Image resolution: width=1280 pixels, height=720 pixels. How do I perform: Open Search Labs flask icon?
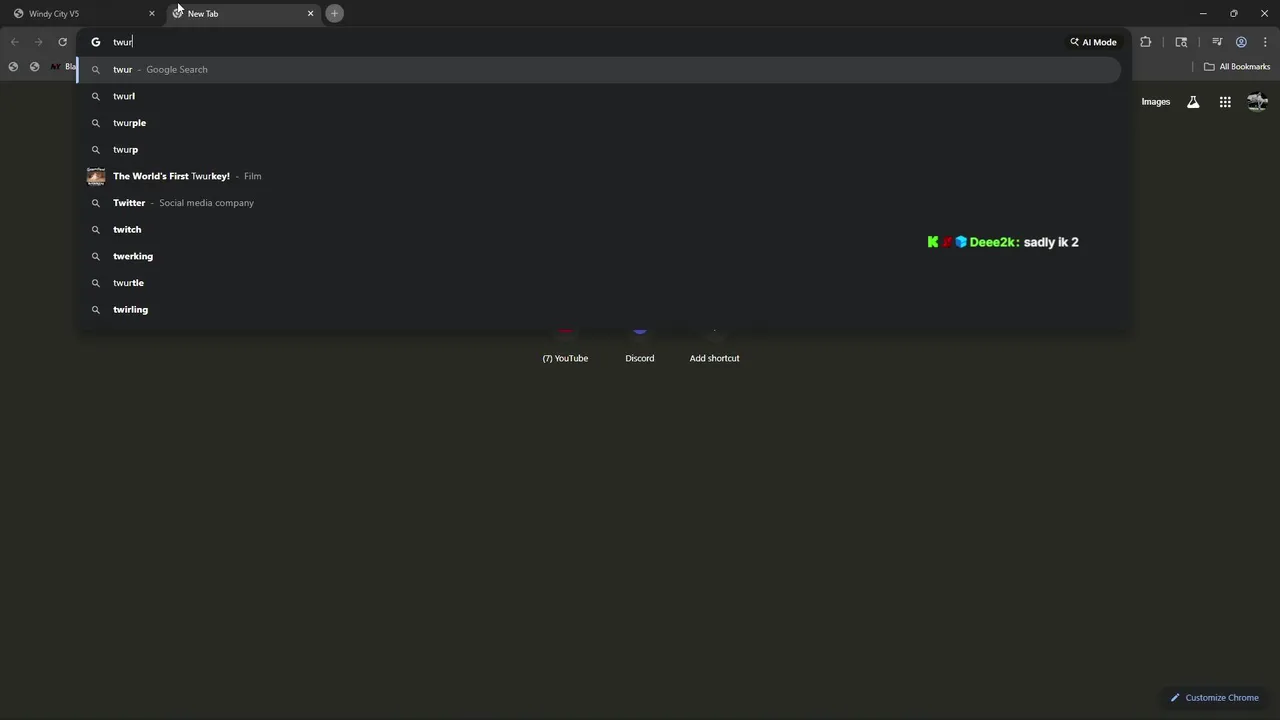(1193, 102)
